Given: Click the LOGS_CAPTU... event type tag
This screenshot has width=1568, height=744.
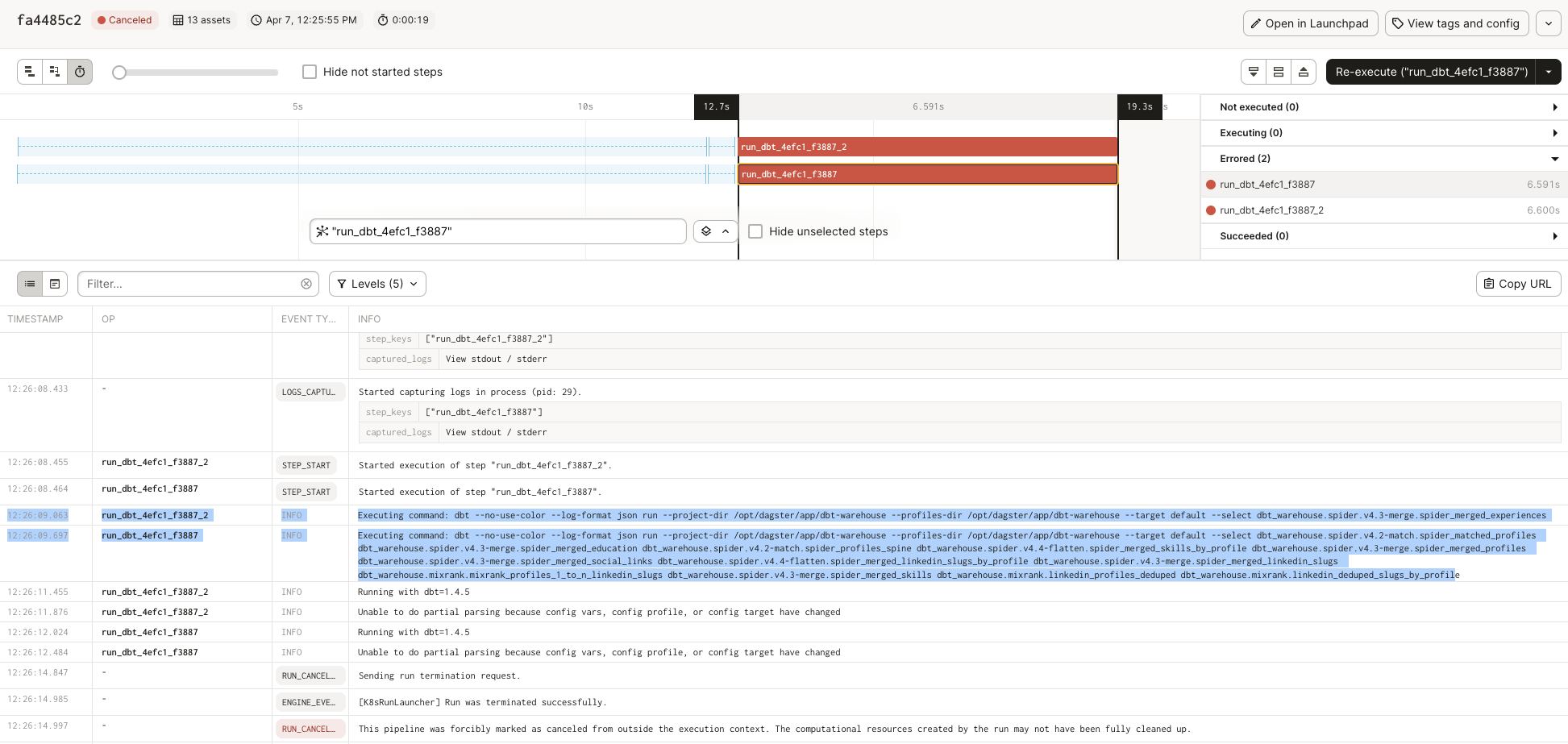Looking at the screenshot, I should click(309, 393).
